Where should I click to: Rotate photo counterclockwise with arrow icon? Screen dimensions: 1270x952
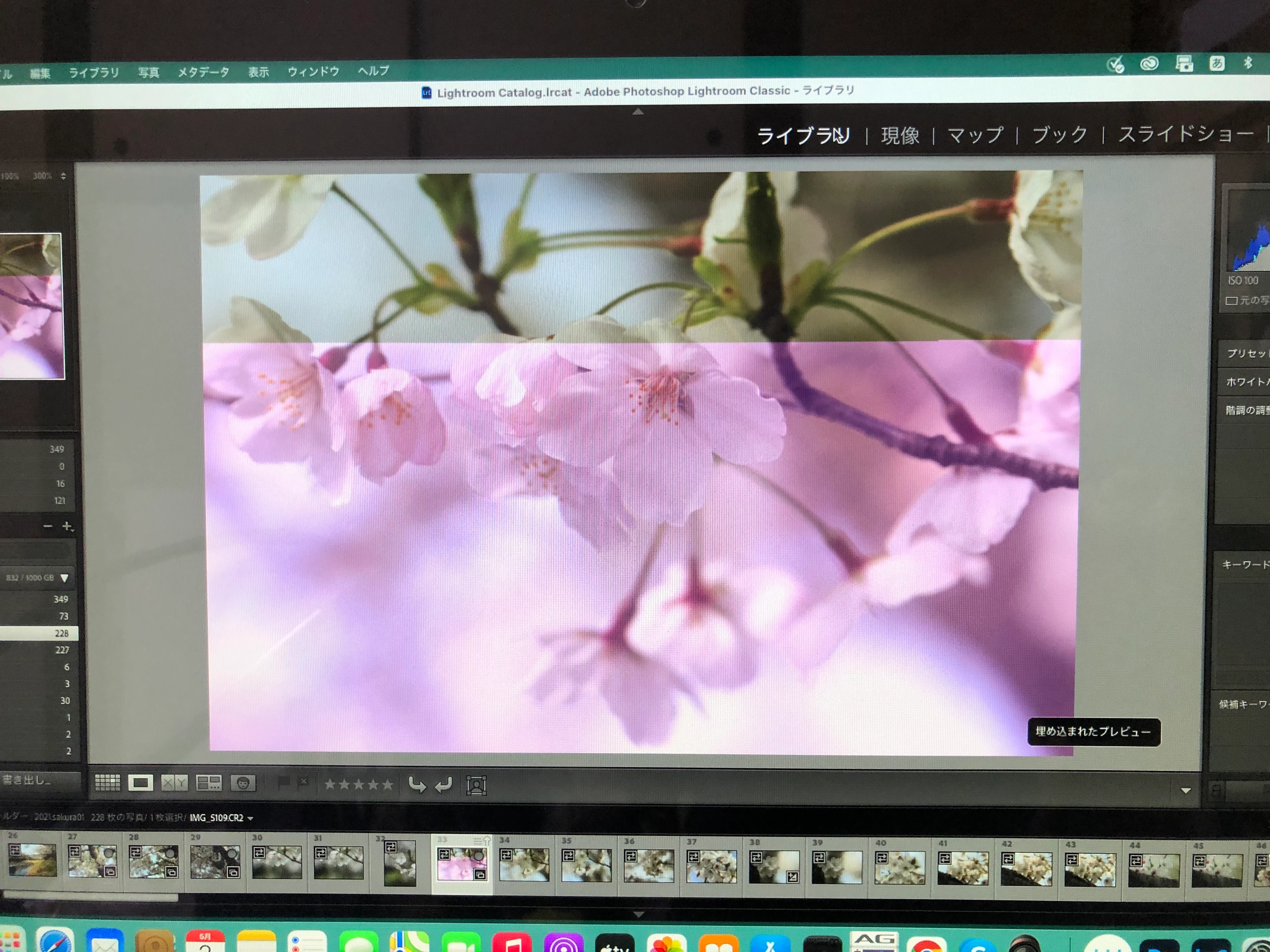point(417,785)
